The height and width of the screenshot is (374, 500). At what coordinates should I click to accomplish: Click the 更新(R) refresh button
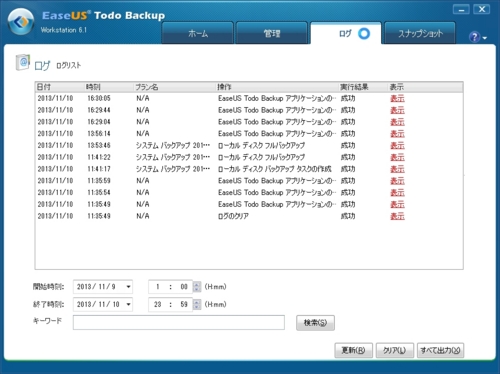pos(353,350)
